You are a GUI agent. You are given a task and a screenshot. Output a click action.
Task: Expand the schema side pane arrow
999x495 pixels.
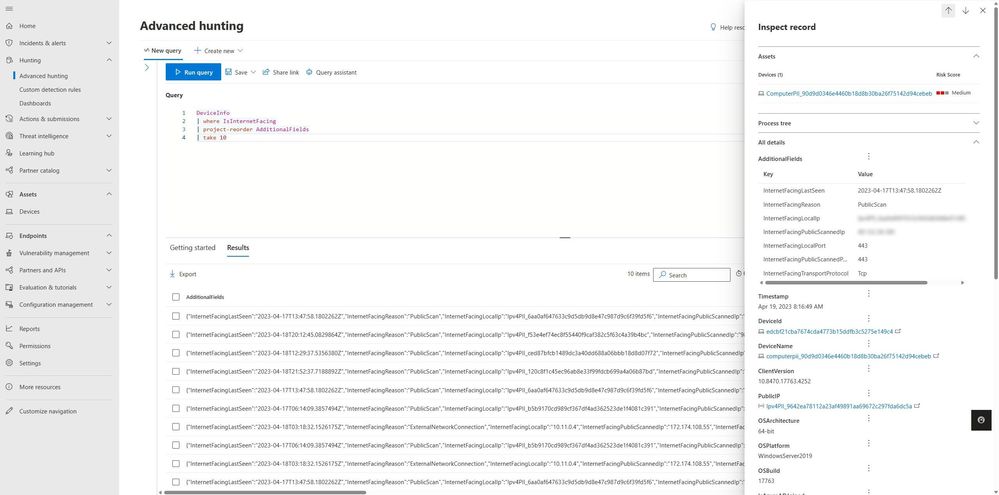point(147,67)
